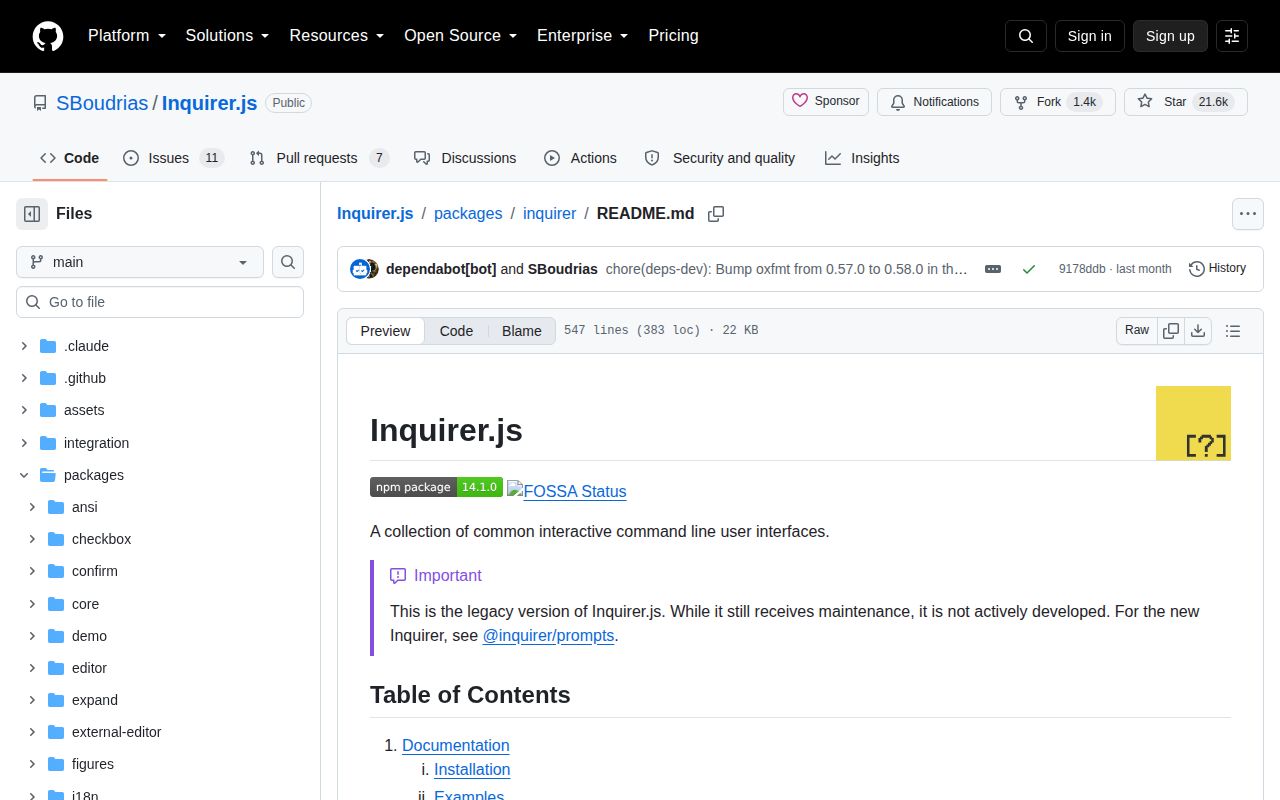Open the inquirer breadcrumb link
The width and height of the screenshot is (1280, 800).
click(x=549, y=213)
